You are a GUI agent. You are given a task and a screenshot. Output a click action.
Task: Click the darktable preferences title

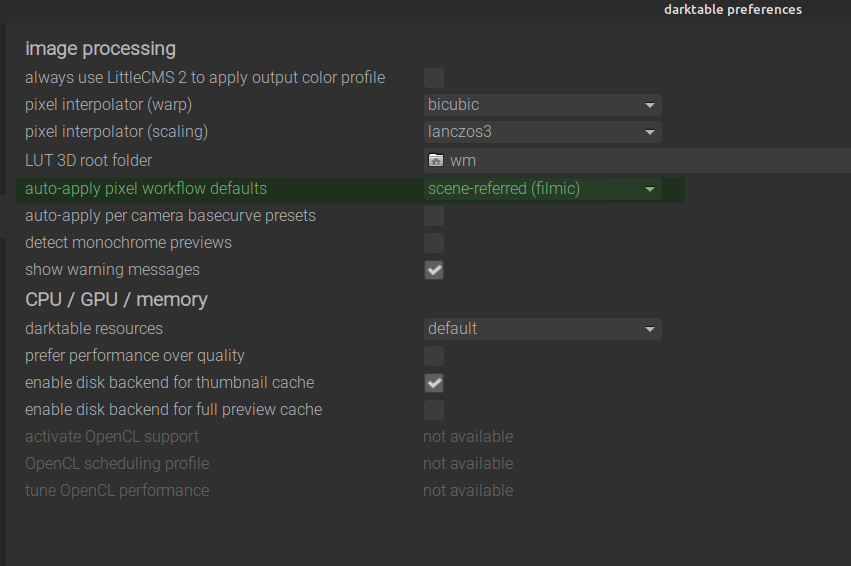coord(732,10)
